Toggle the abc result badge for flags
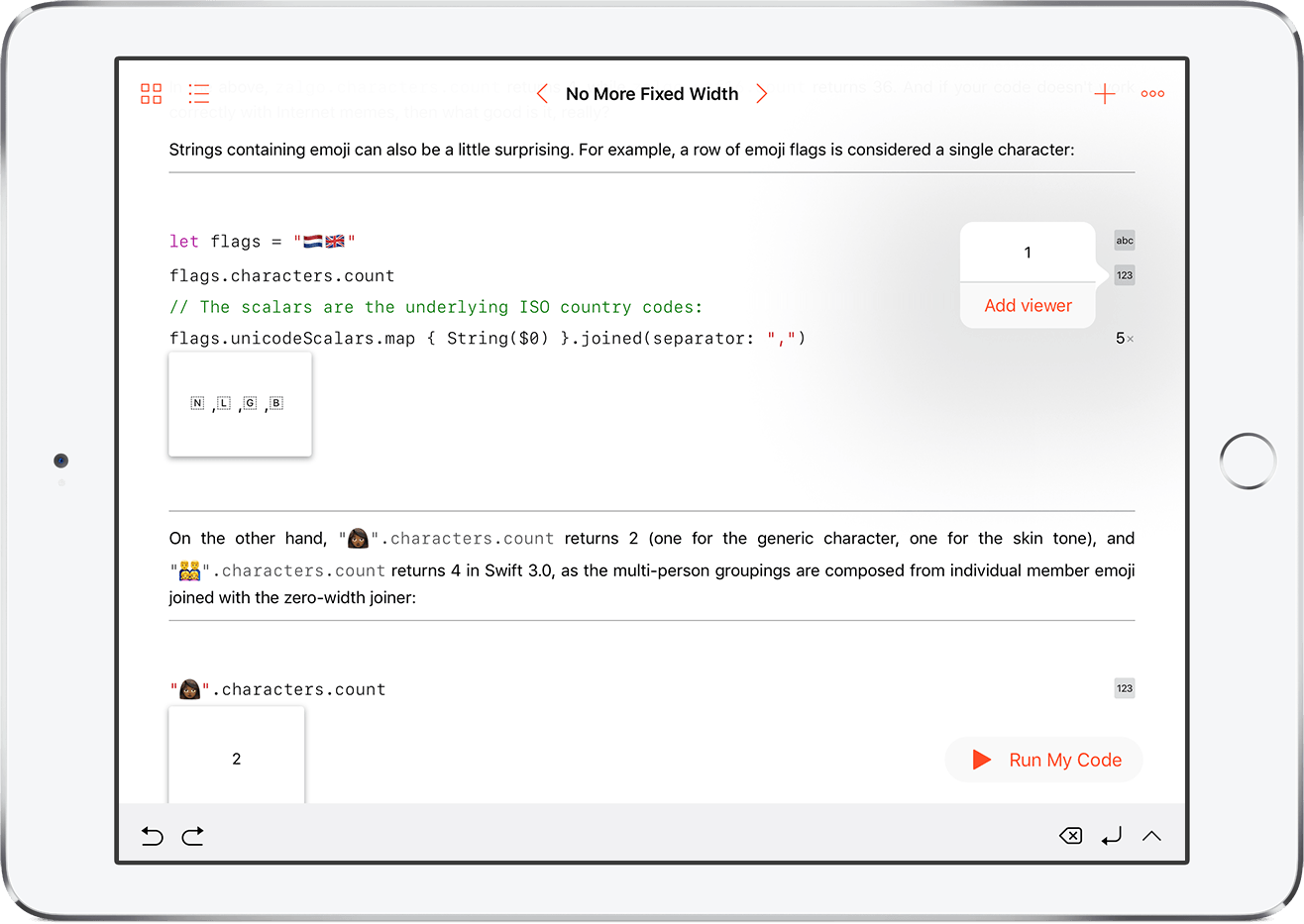1304x924 pixels. [x=1125, y=241]
